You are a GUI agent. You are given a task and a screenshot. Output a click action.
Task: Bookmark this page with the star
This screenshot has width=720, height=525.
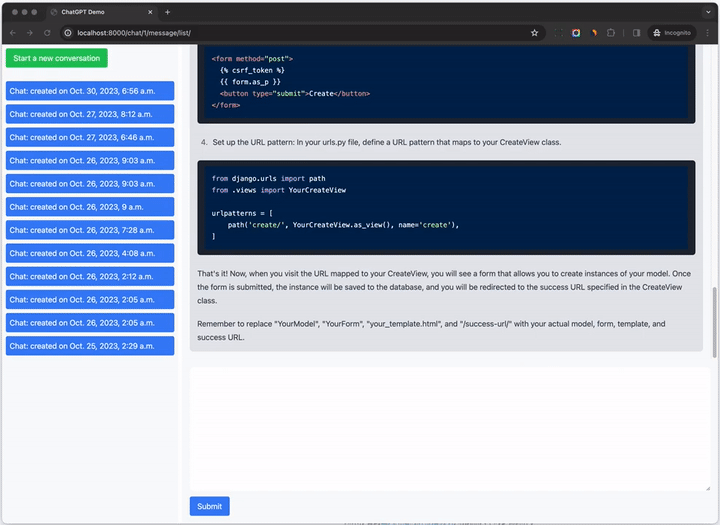534,33
